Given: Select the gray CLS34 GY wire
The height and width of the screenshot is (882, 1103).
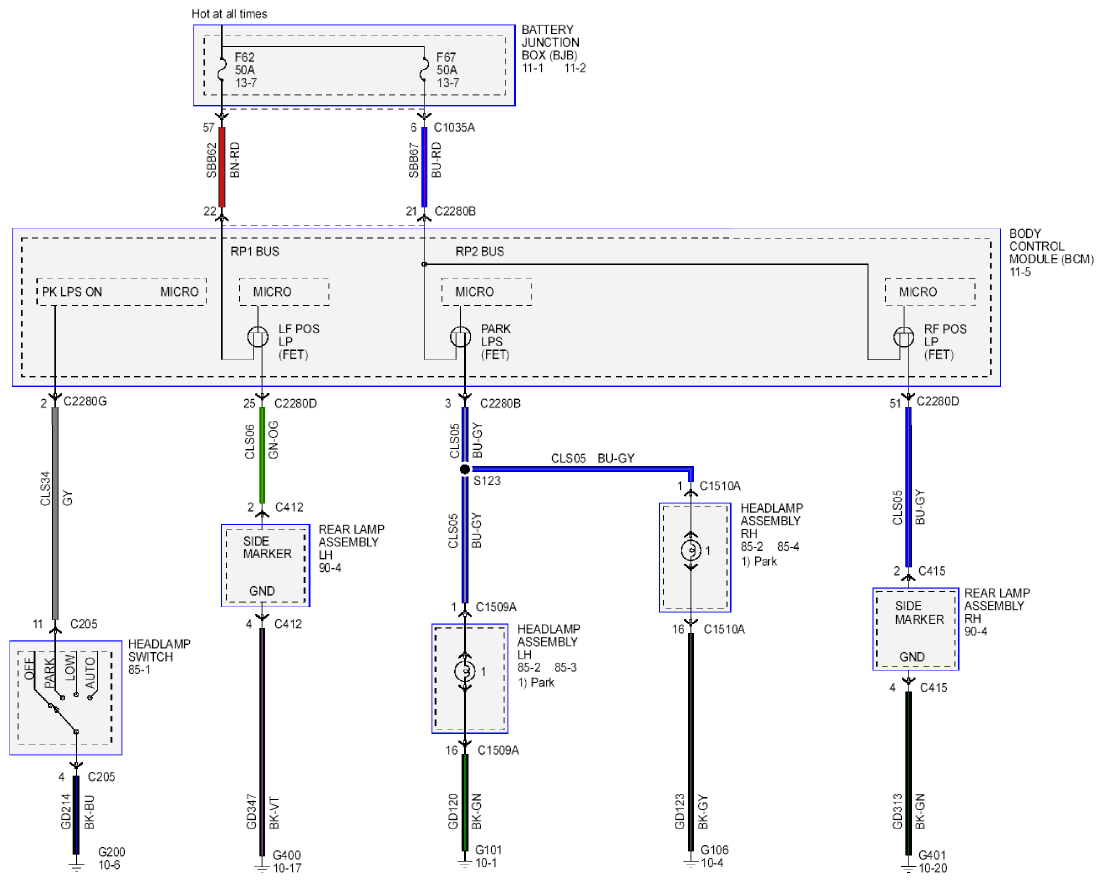Looking at the screenshot, I should tap(55, 513).
